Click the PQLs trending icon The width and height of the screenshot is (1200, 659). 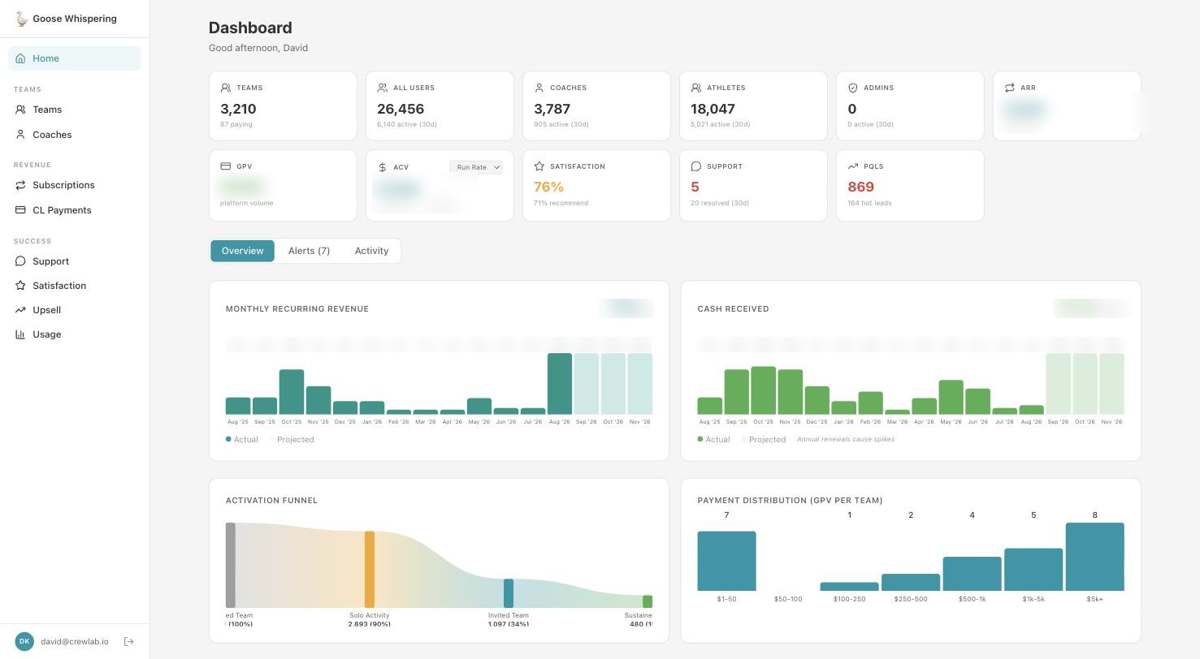tap(853, 166)
